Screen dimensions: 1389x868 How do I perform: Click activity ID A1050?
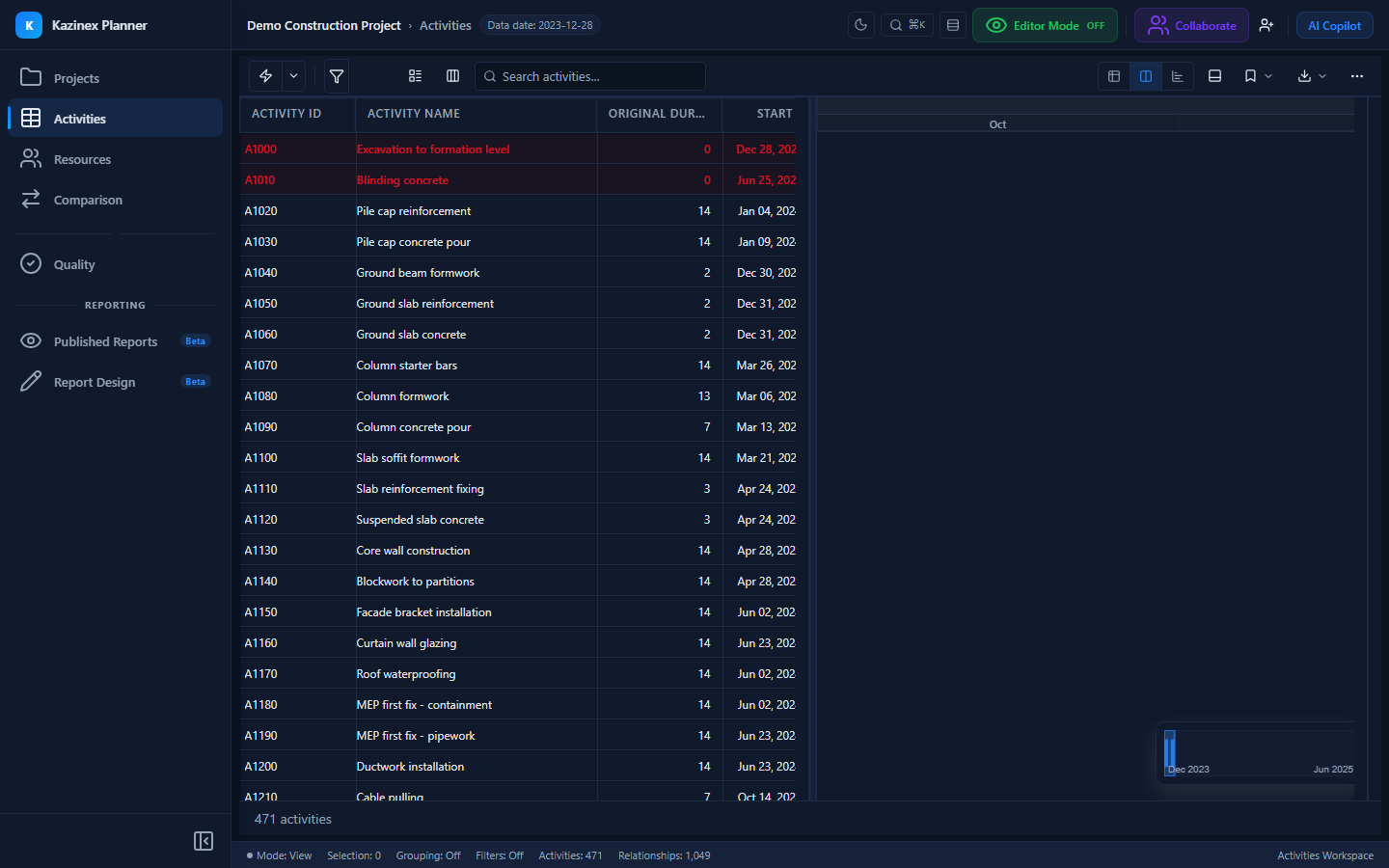tap(260, 304)
